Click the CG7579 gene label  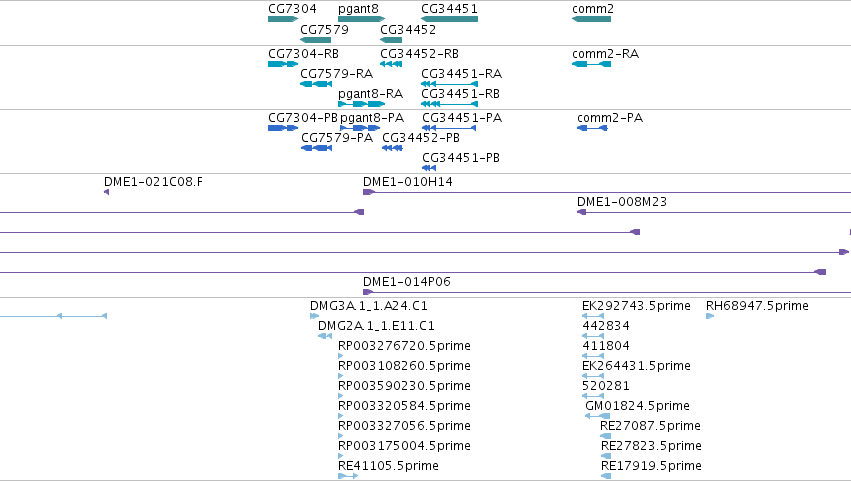click(x=324, y=29)
